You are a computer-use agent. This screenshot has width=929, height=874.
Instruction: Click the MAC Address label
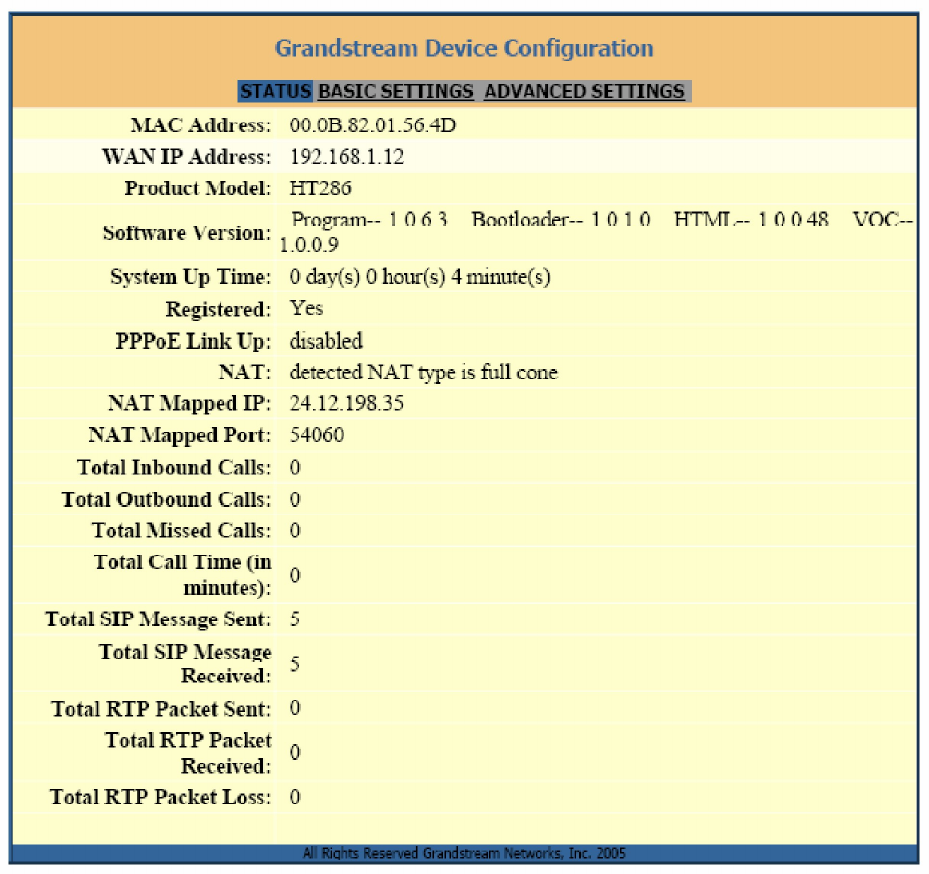pos(201,125)
